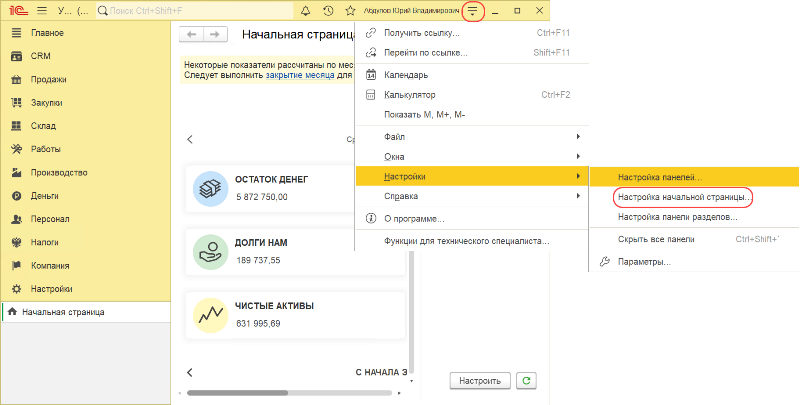Click the search field Поиск Ctrl+Shift+F
The image size is (800, 405).
(194, 10)
